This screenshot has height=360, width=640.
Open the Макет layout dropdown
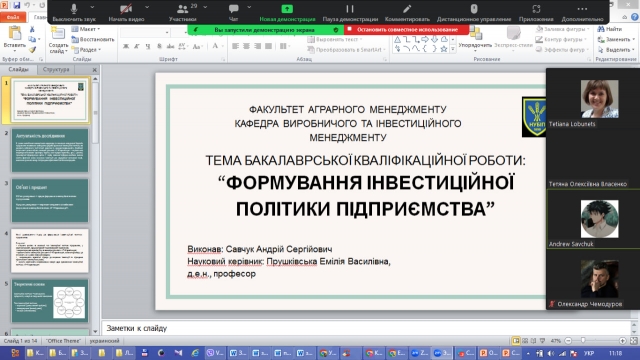(86, 29)
